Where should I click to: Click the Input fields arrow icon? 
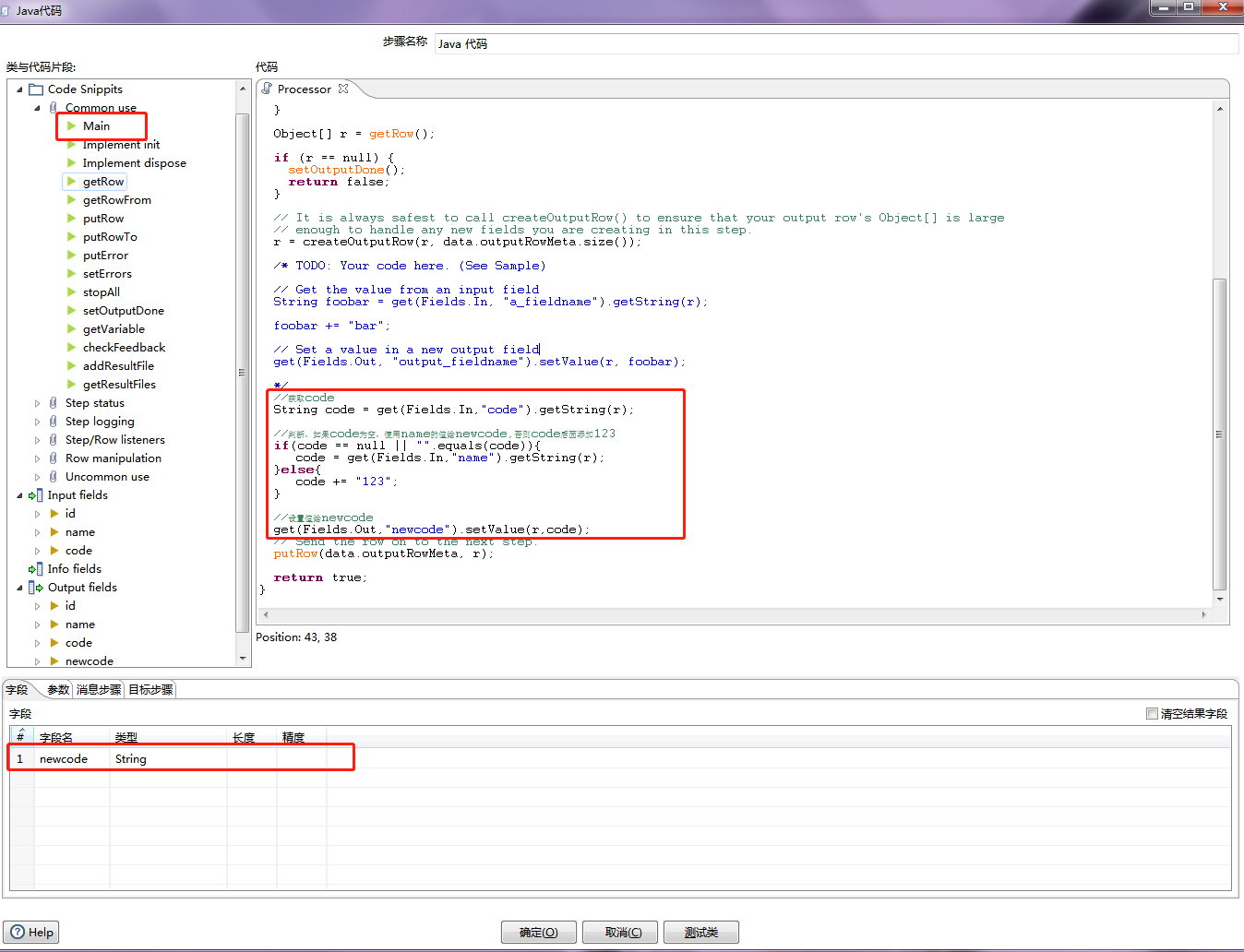click(36, 495)
